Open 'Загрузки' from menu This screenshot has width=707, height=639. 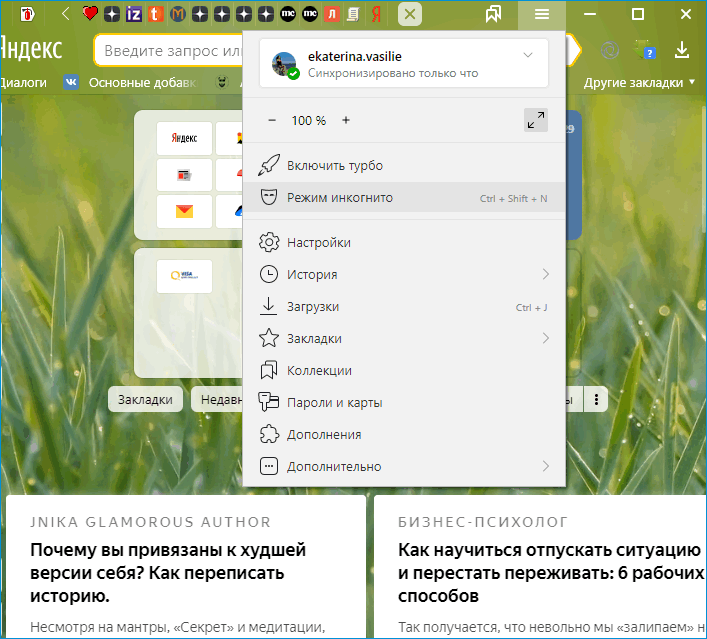point(404,307)
